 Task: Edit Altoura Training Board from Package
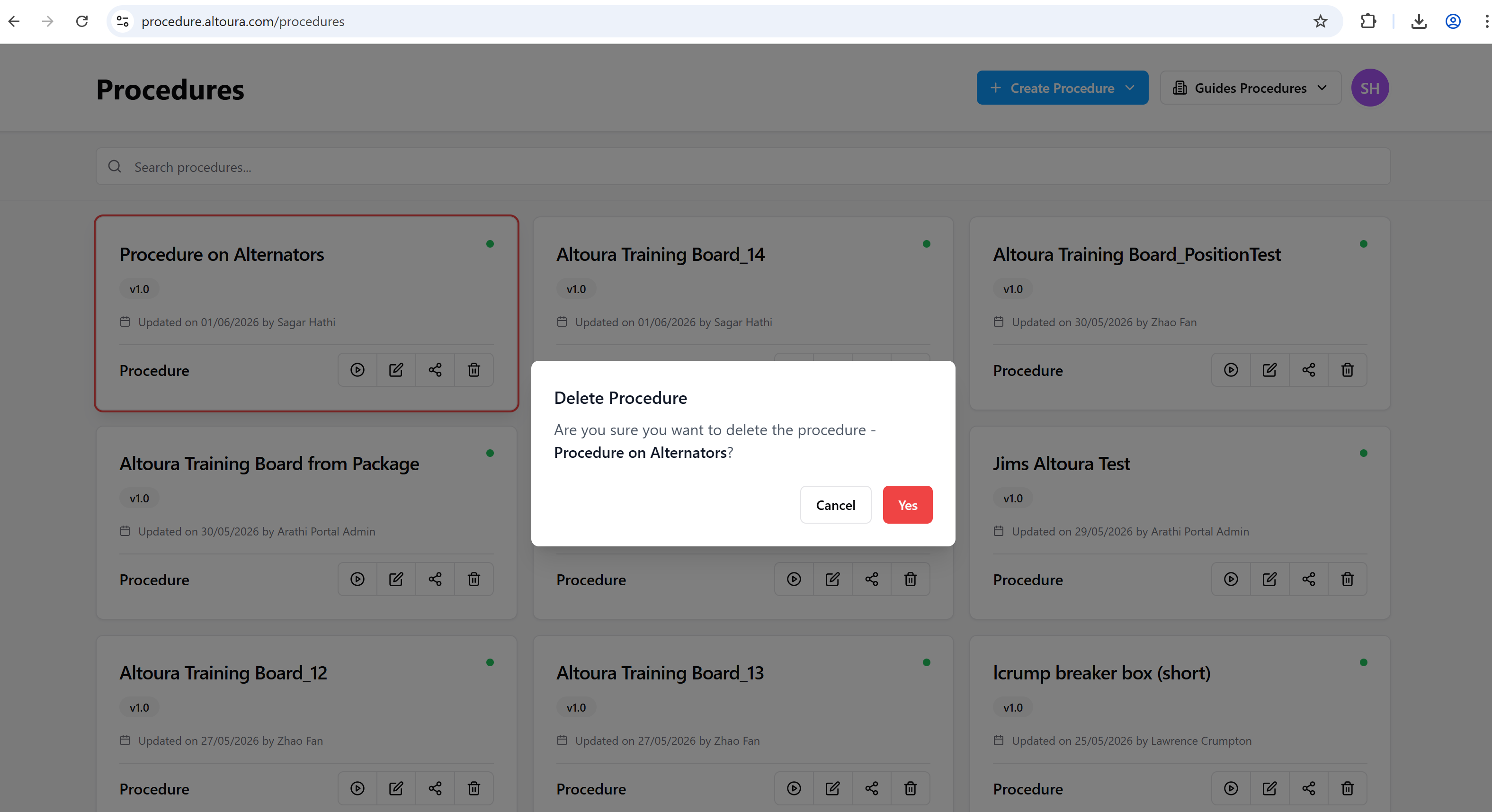(x=396, y=579)
